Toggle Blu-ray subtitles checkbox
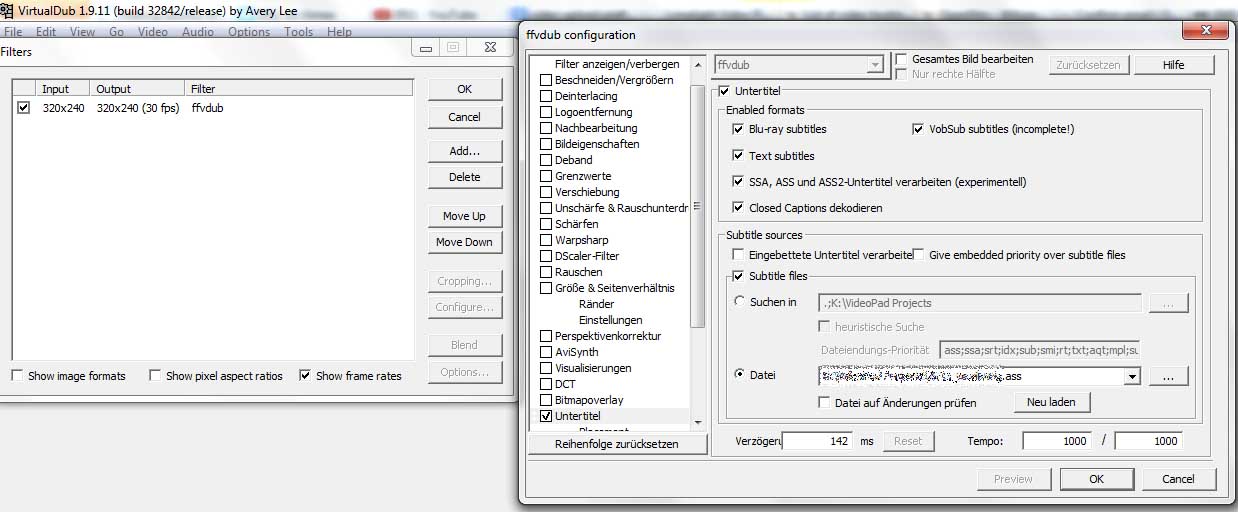Image resolution: width=1238 pixels, height=512 pixels. click(738, 129)
